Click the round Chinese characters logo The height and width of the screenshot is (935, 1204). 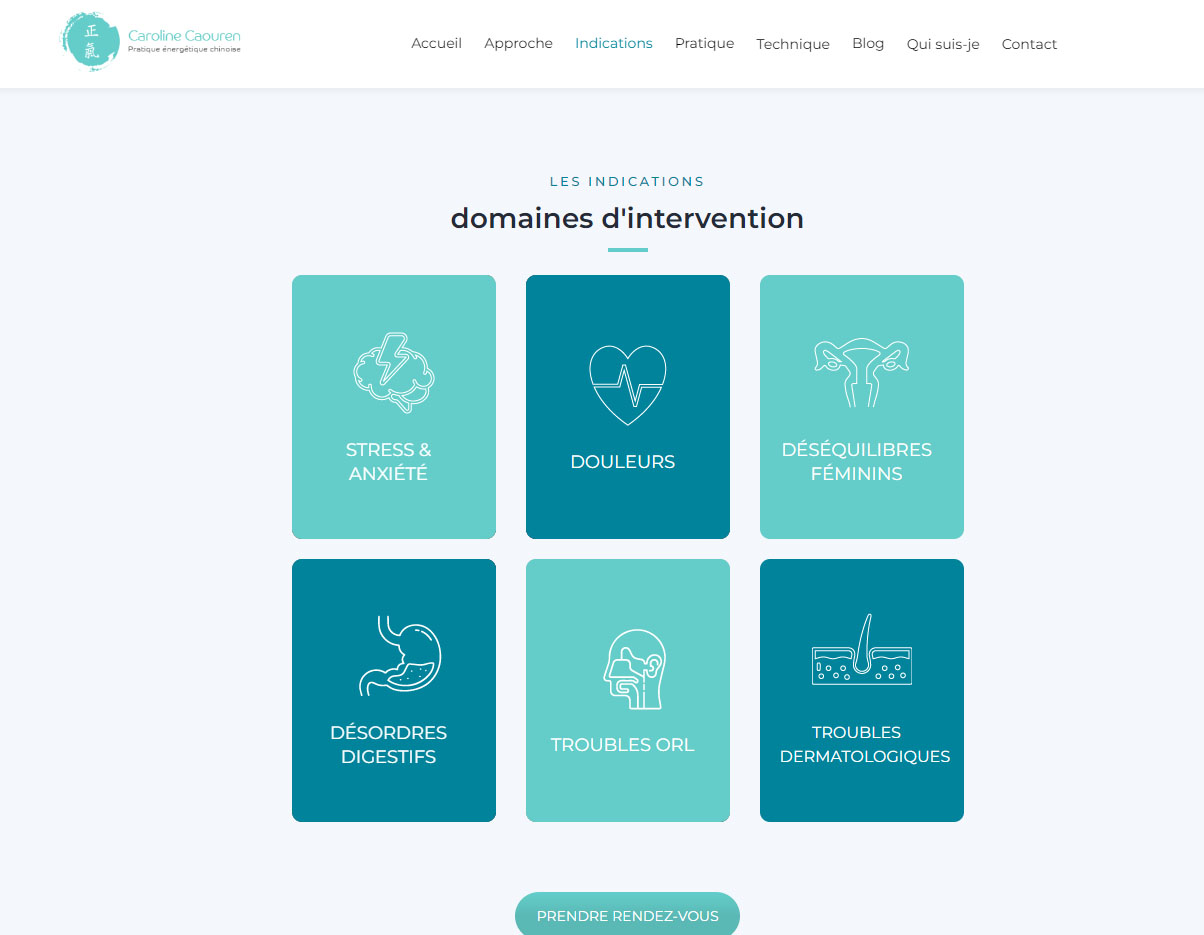pyautogui.click(x=91, y=43)
